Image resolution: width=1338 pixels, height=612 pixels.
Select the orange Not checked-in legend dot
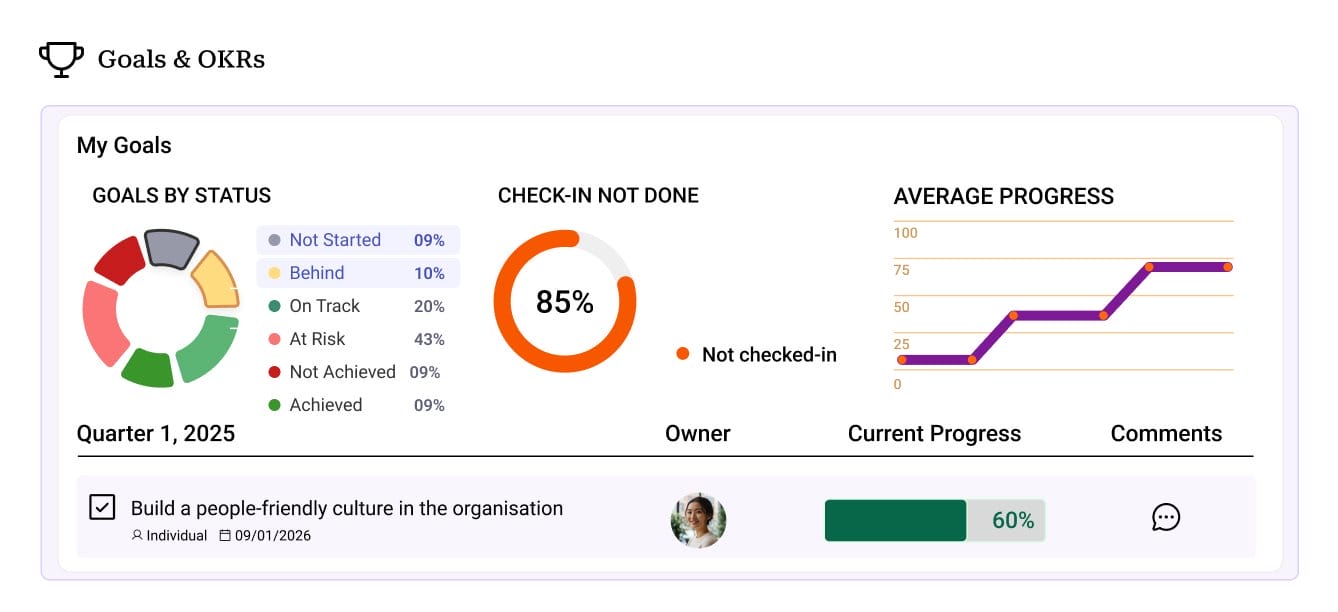pos(681,353)
